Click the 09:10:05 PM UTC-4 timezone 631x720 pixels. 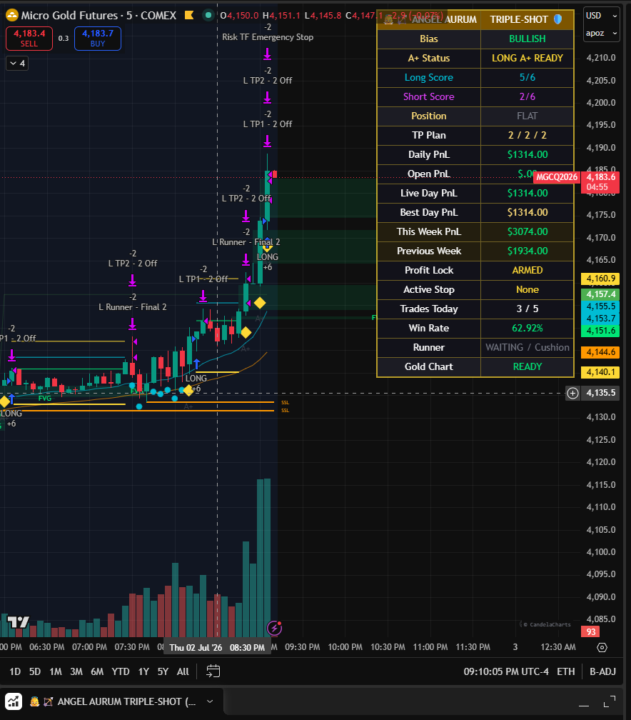point(506,671)
